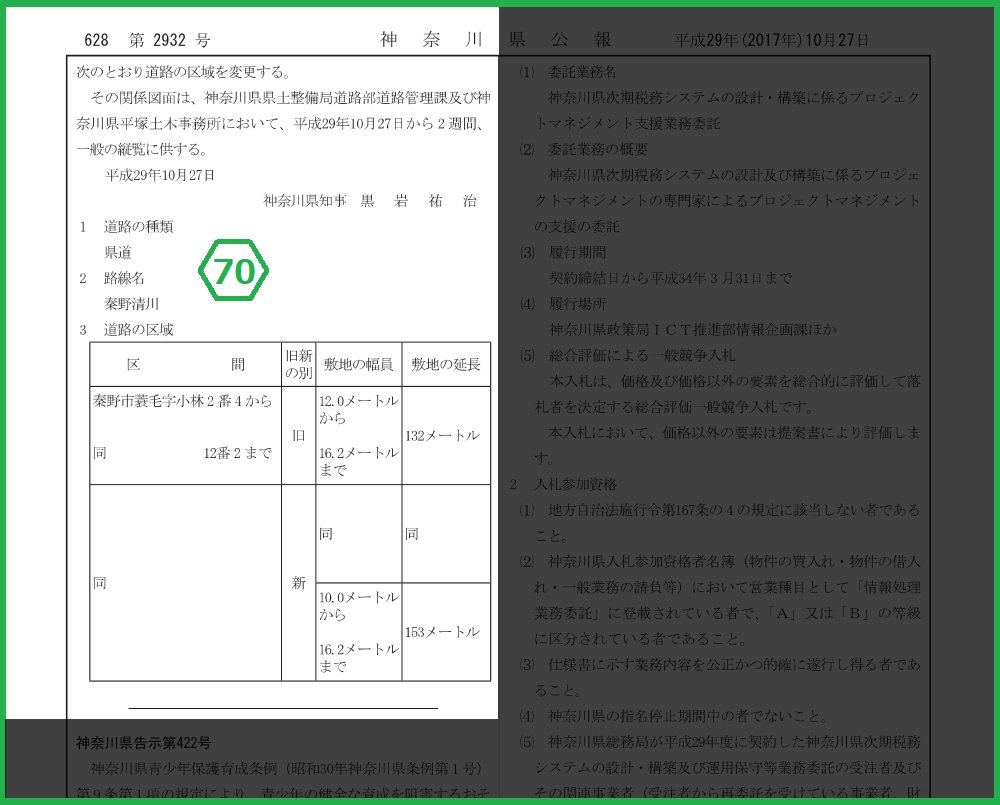Image resolution: width=1000 pixels, height=805 pixels.
Task: Click the table header "敷地の延長"
Action: point(446,364)
